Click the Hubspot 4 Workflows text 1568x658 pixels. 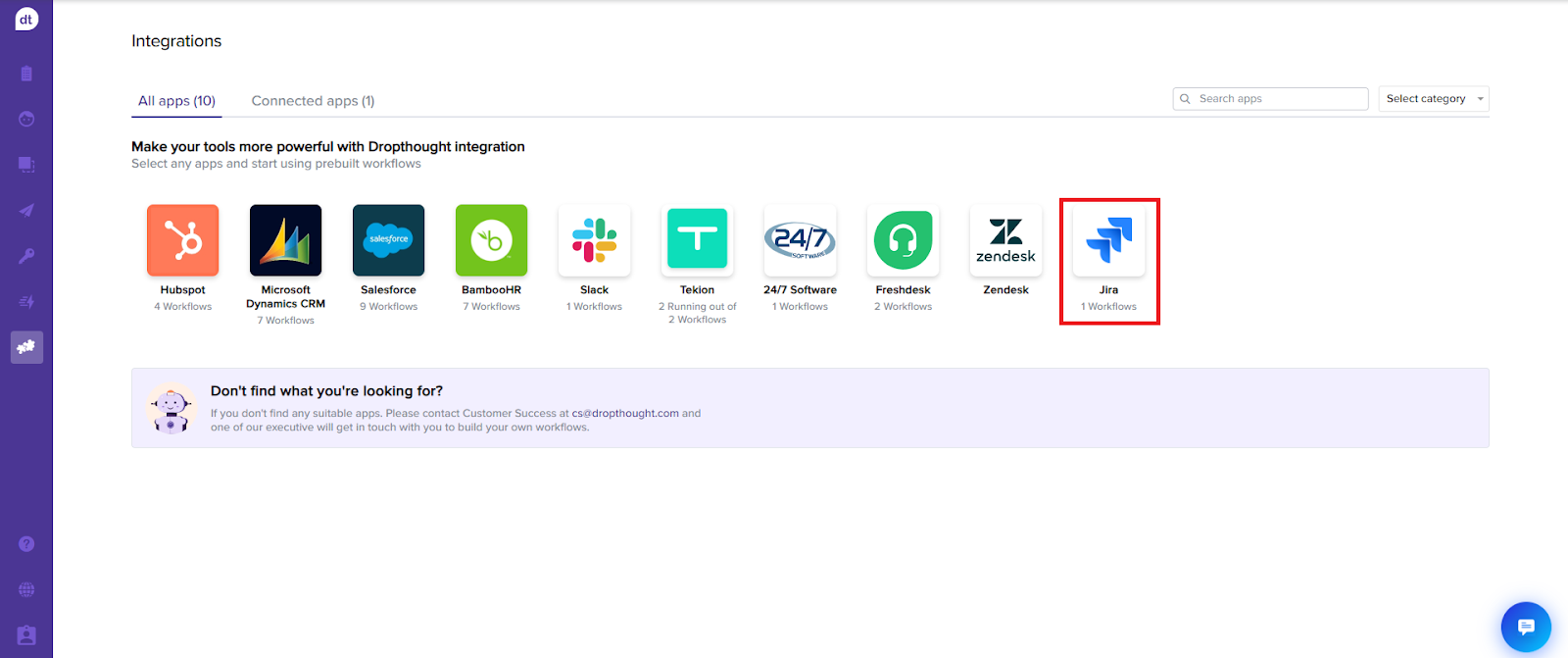pyautogui.click(x=183, y=307)
